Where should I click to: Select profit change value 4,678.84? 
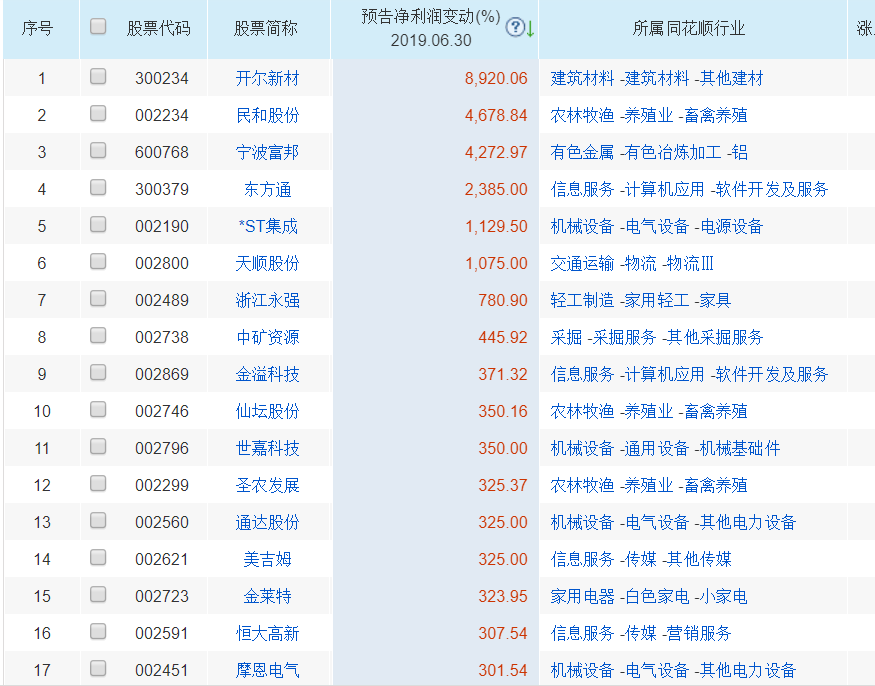coord(496,115)
